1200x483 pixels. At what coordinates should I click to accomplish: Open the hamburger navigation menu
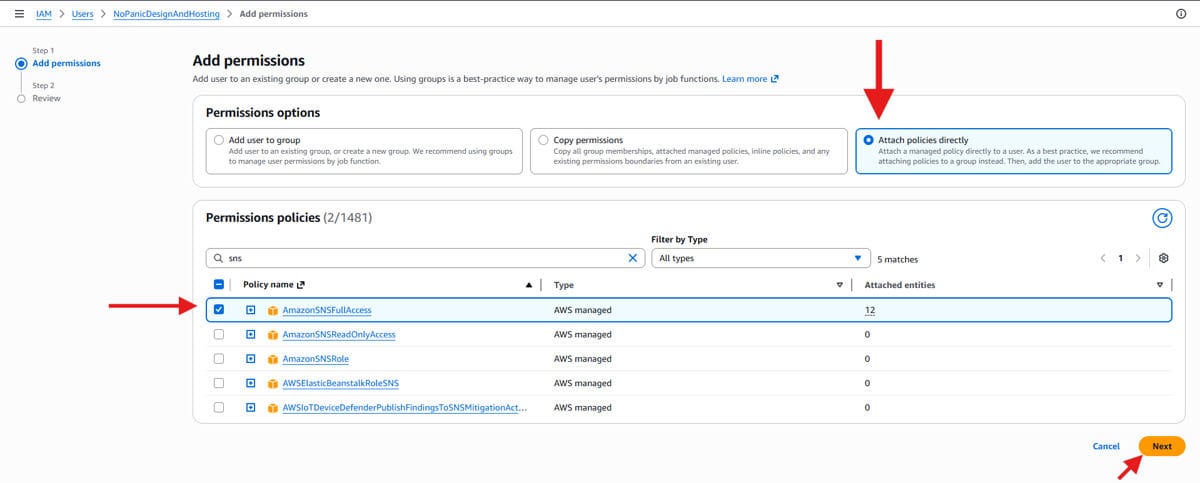tap(19, 14)
